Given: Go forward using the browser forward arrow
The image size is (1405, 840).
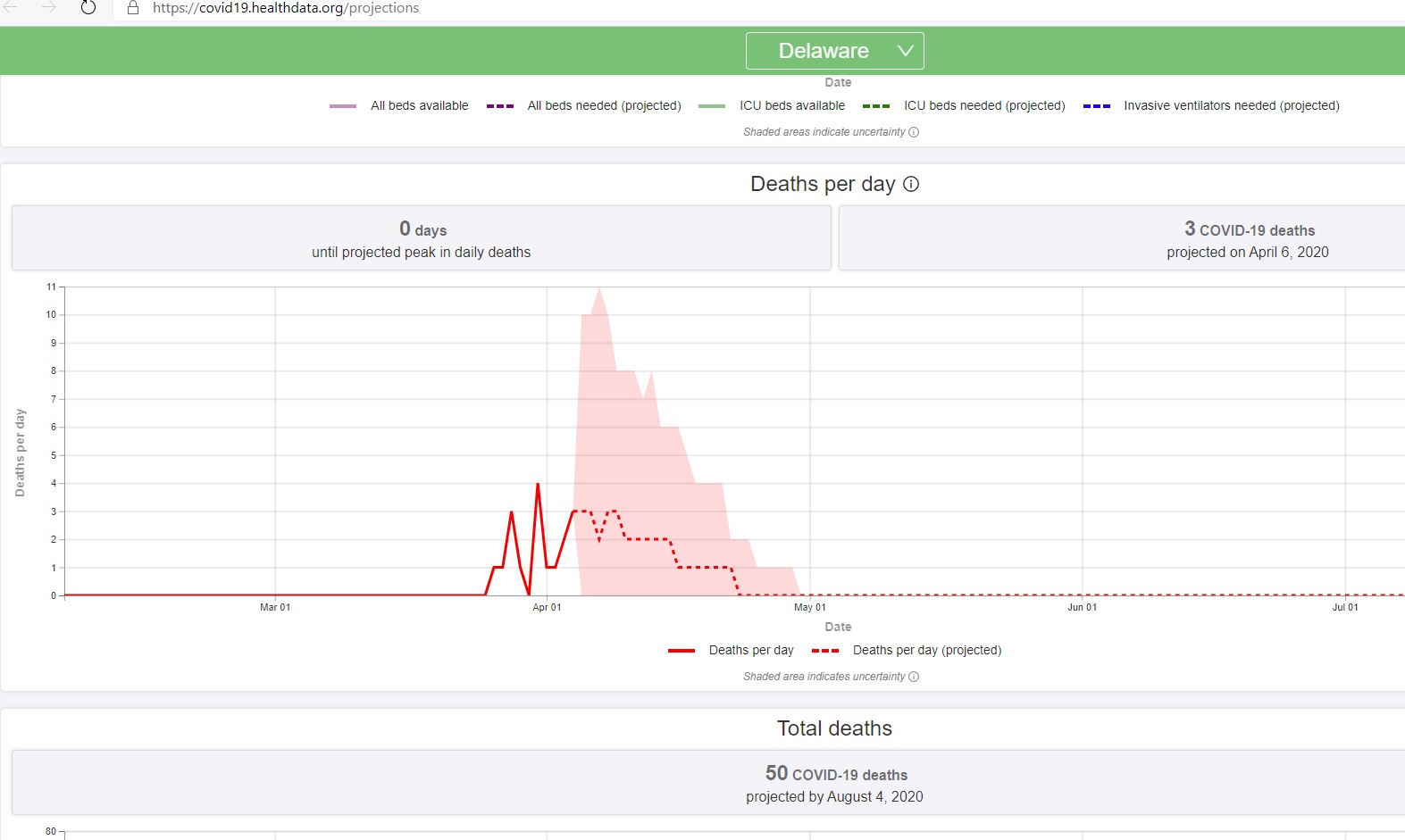Looking at the screenshot, I should [x=49, y=7].
